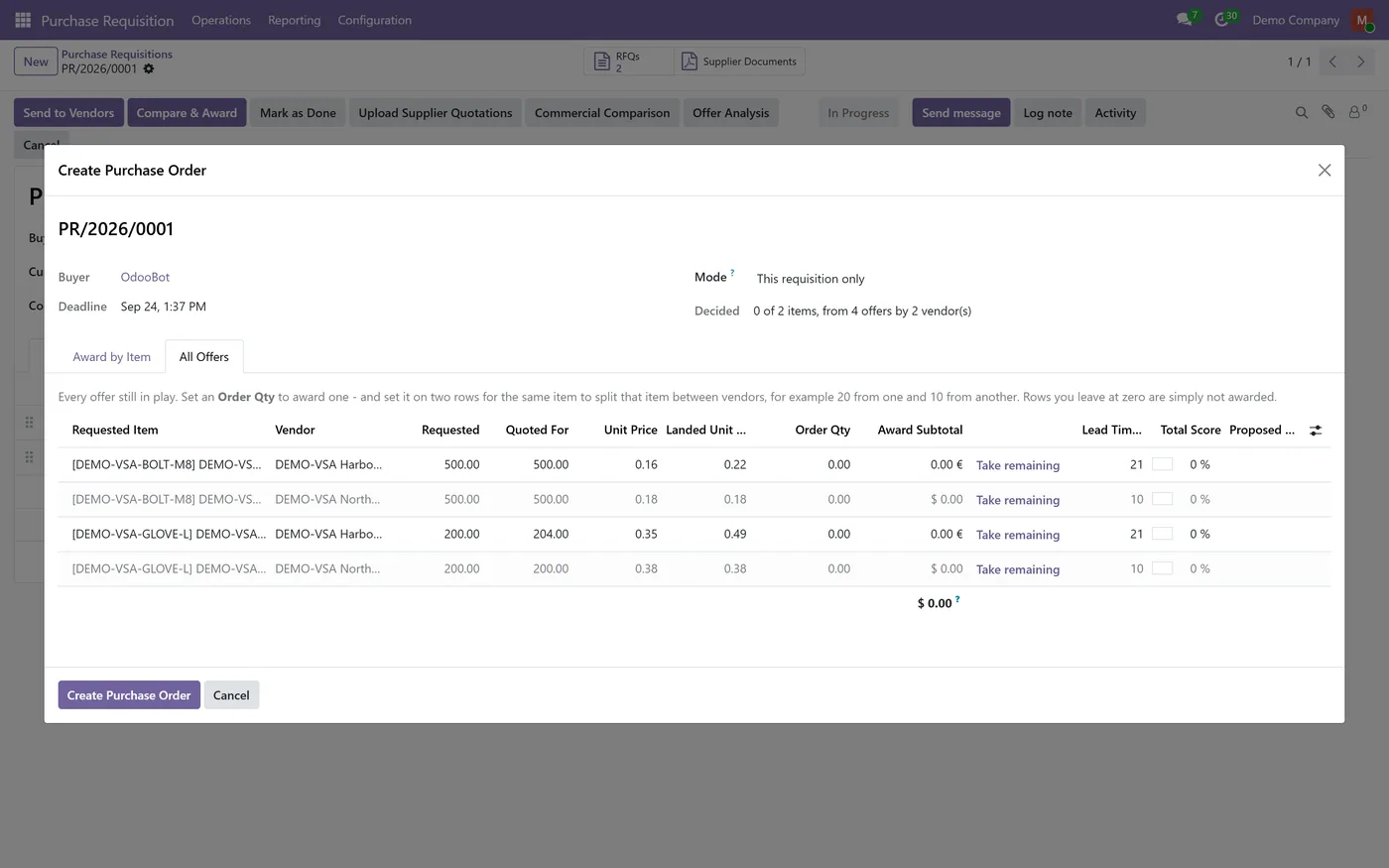Sort by Award Subtotal column header
1389x868 pixels.
click(x=920, y=430)
